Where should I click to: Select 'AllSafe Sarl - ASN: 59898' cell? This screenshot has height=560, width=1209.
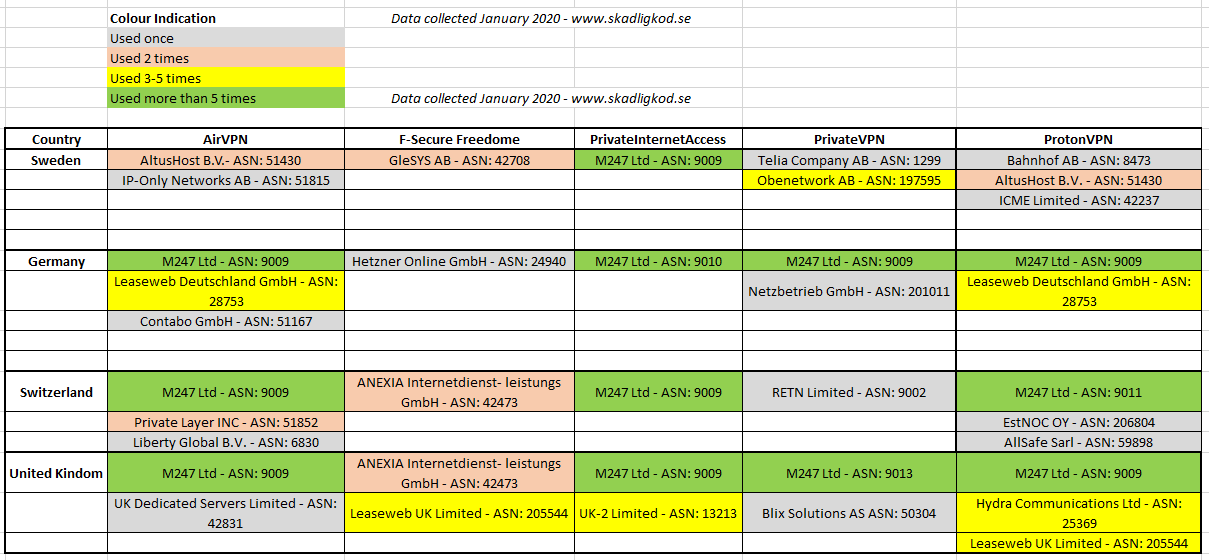[x=1078, y=442]
